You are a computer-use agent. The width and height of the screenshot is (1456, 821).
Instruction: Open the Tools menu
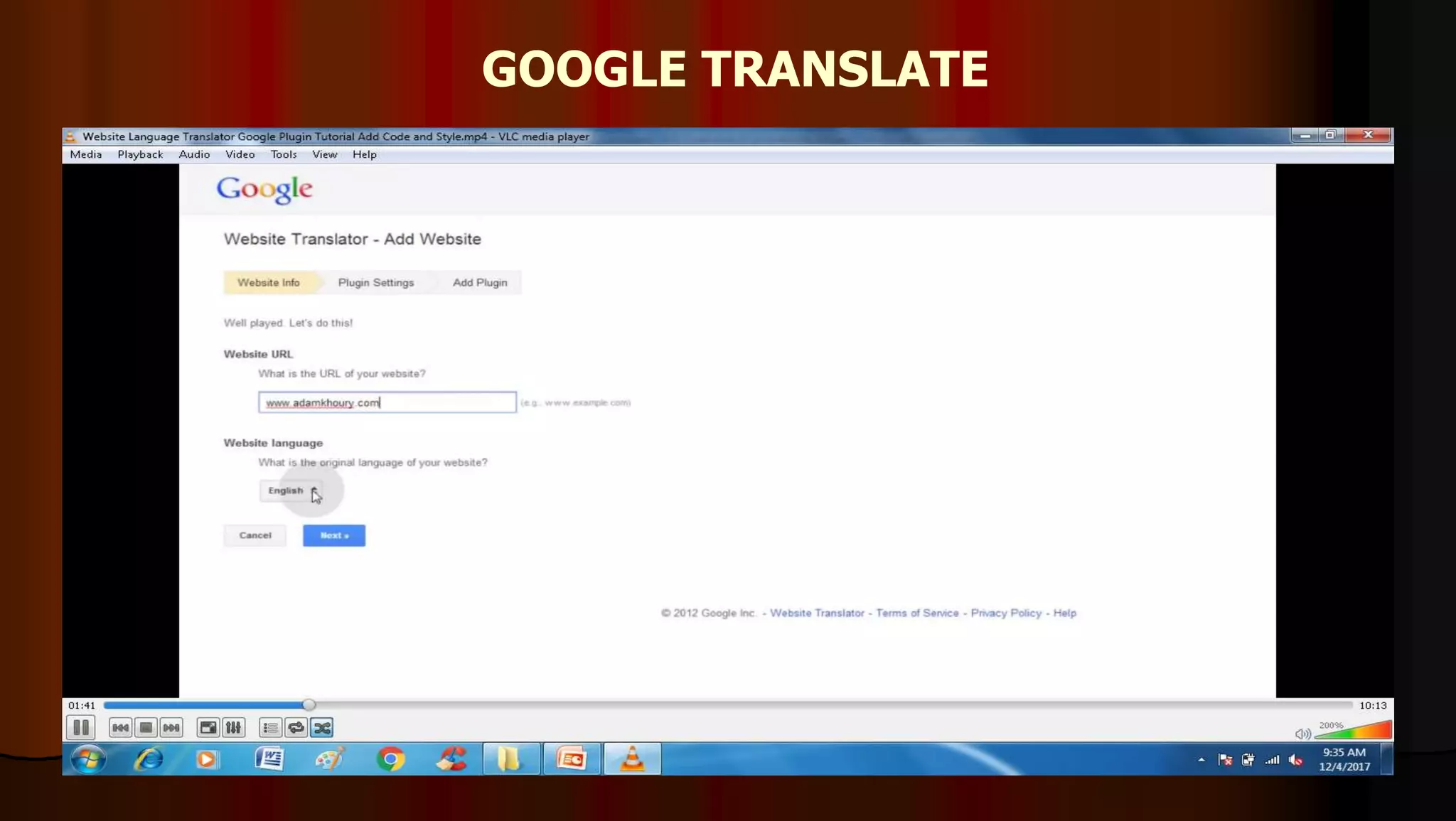pyautogui.click(x=284, y=154)
